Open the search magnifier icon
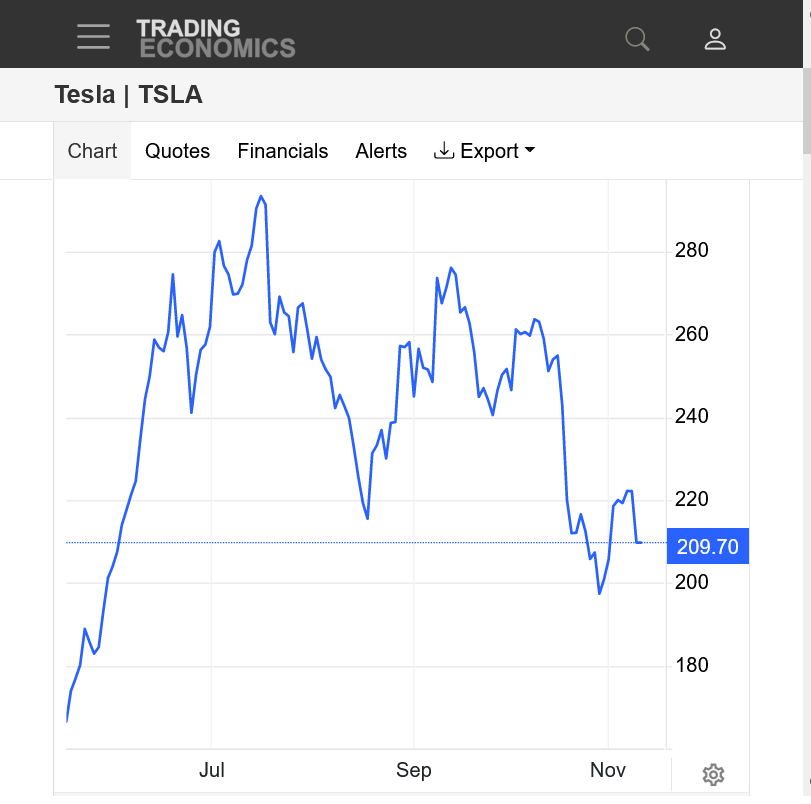This screenshot has width=811, height=804. pos(637,39)
